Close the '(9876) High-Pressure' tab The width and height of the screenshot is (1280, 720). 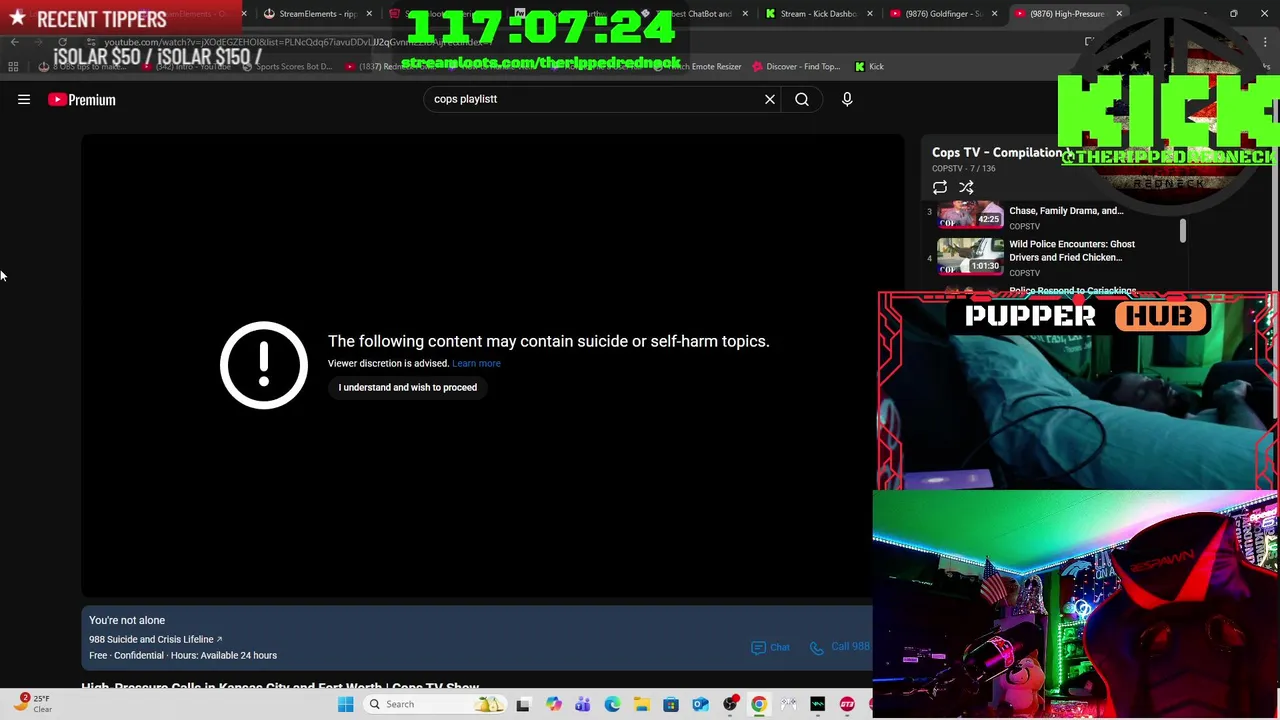pyautogui.click(x=1119, y=14)
